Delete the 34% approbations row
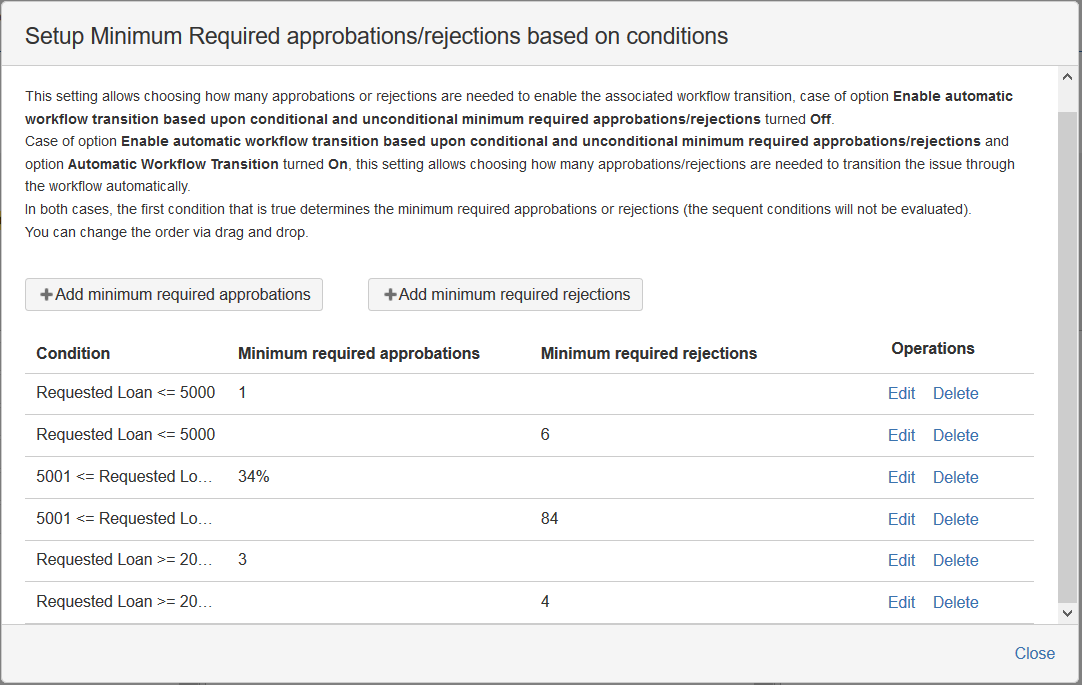Image resolution: width=1082 pixels, height=685 pixels. click(955, 478)
